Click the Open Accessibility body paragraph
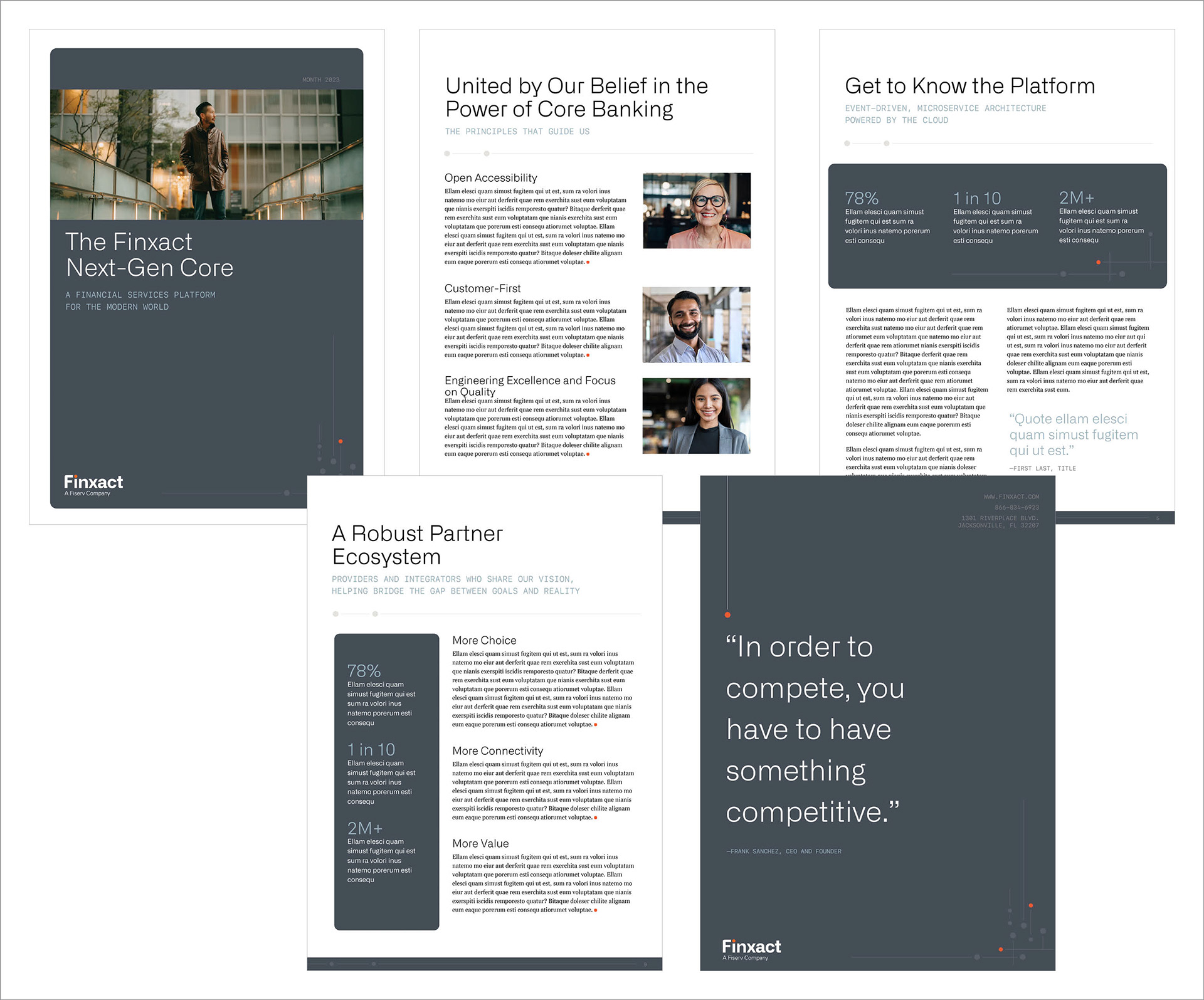Image resolution: width=1204 pixels, height=1000 pixels. 536,227
